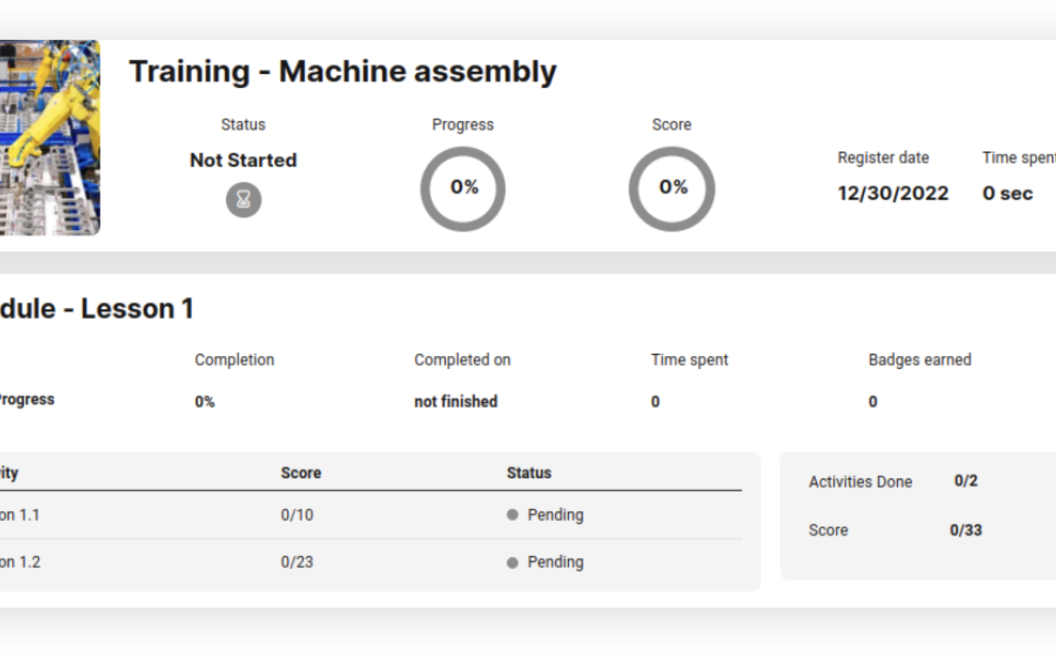
Task: Click the Training - Machine assembly title
Action: click(342, 72)
